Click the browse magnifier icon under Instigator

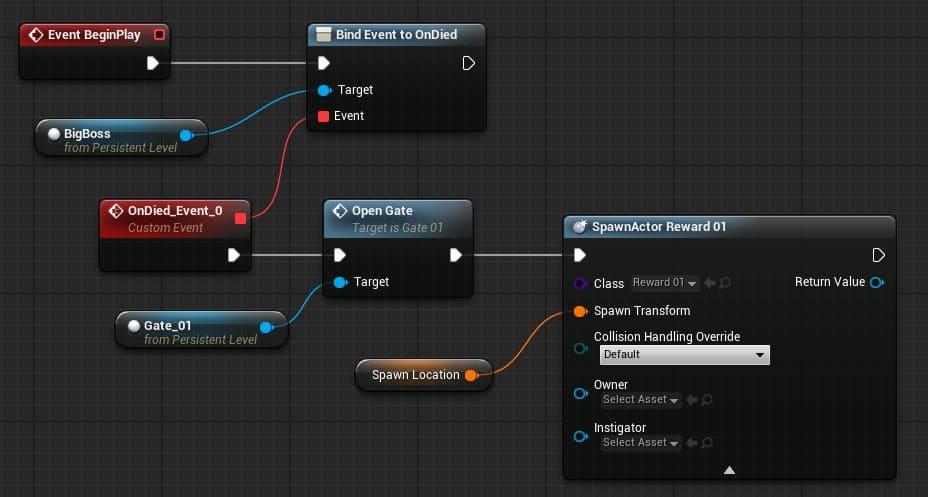point(706,443)
